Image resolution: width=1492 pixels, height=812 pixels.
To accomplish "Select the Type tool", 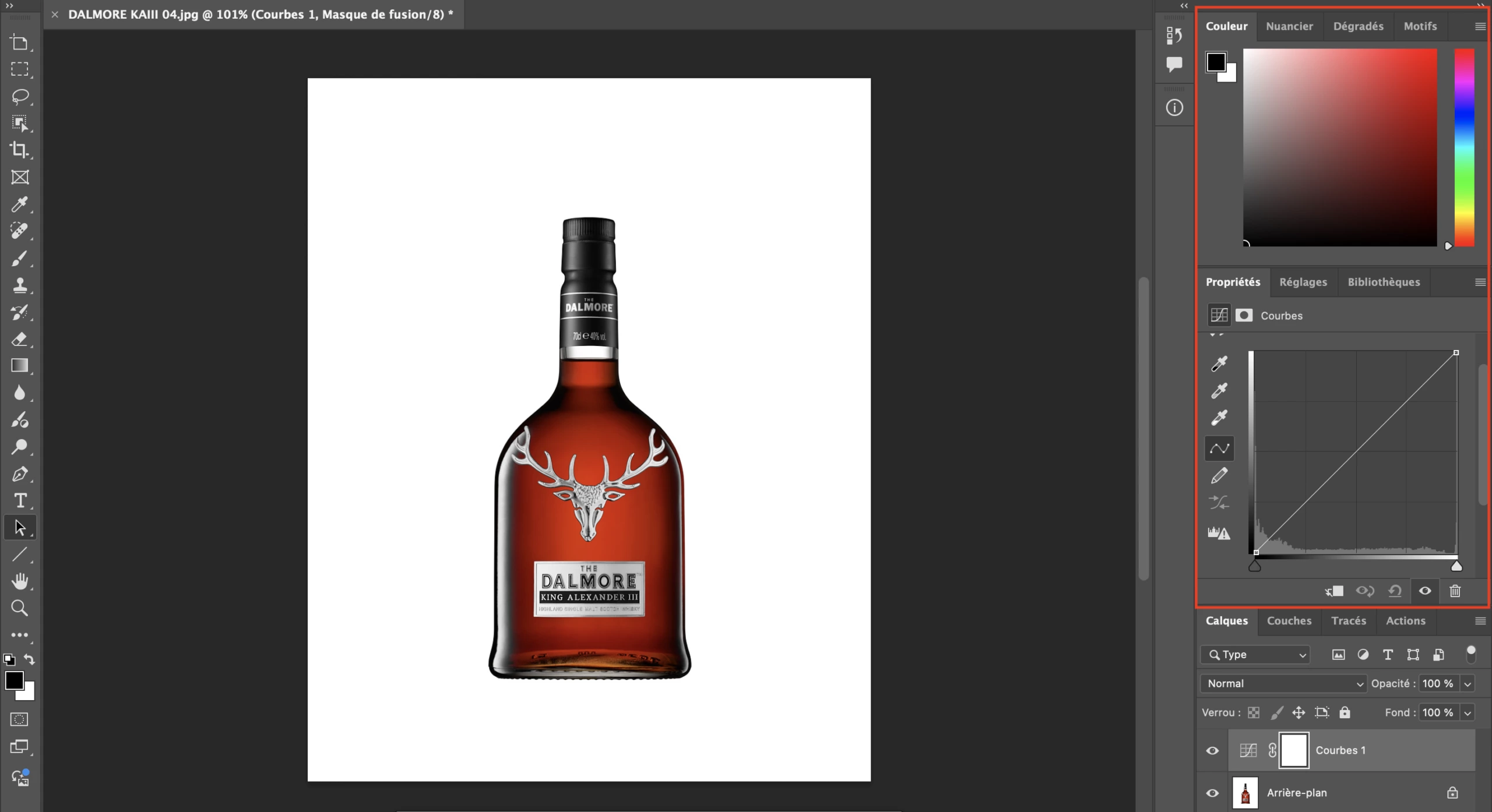I will tap(20, 500).
